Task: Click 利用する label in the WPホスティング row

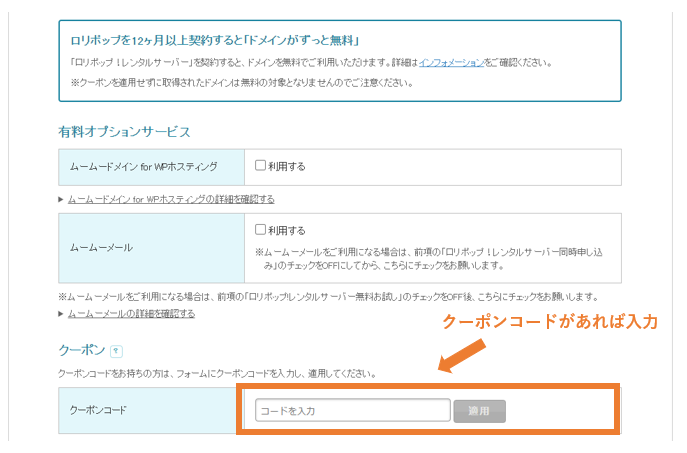Action: coord(287,166)
